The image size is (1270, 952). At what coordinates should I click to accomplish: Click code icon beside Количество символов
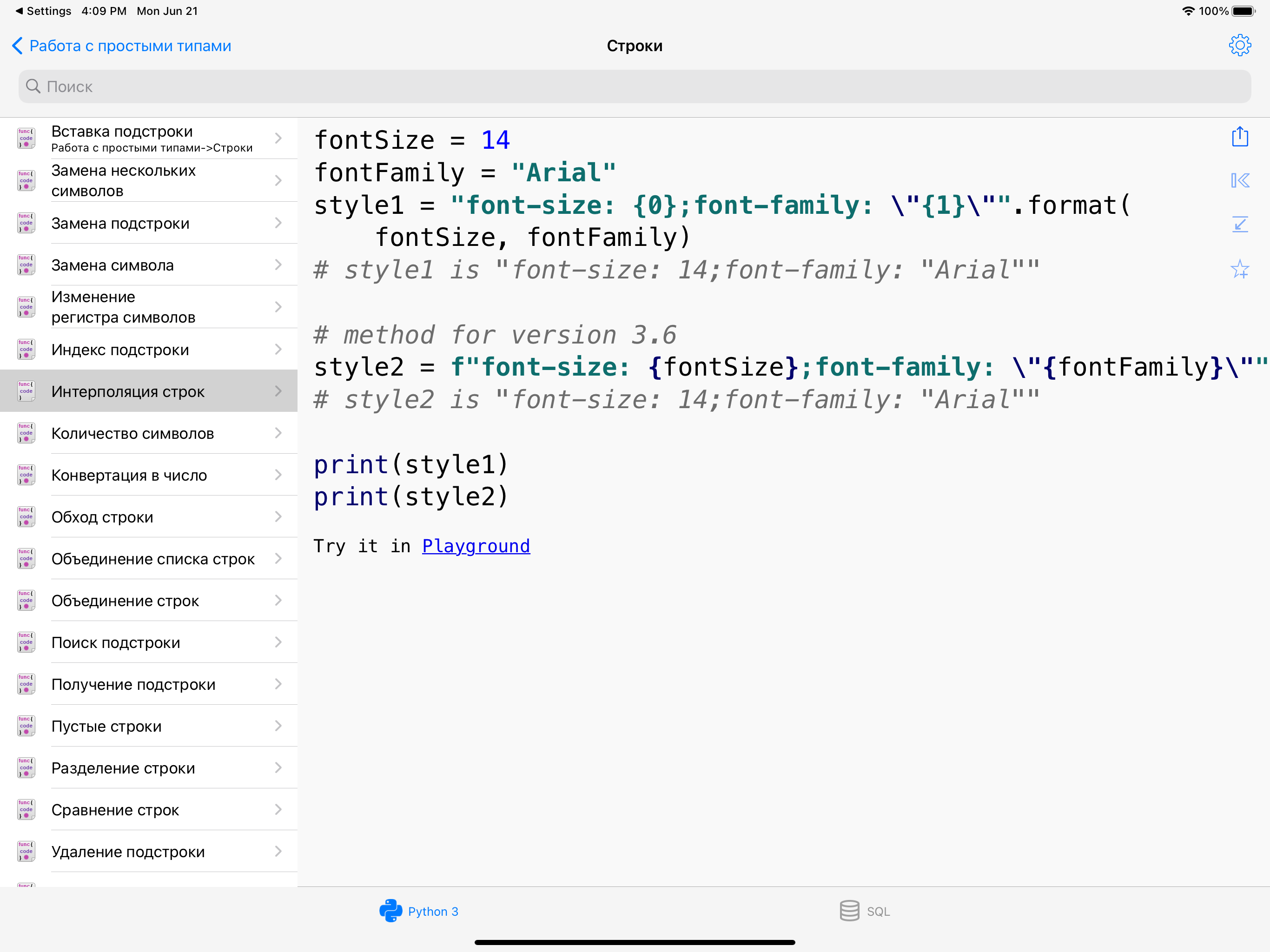click(26, 433)
